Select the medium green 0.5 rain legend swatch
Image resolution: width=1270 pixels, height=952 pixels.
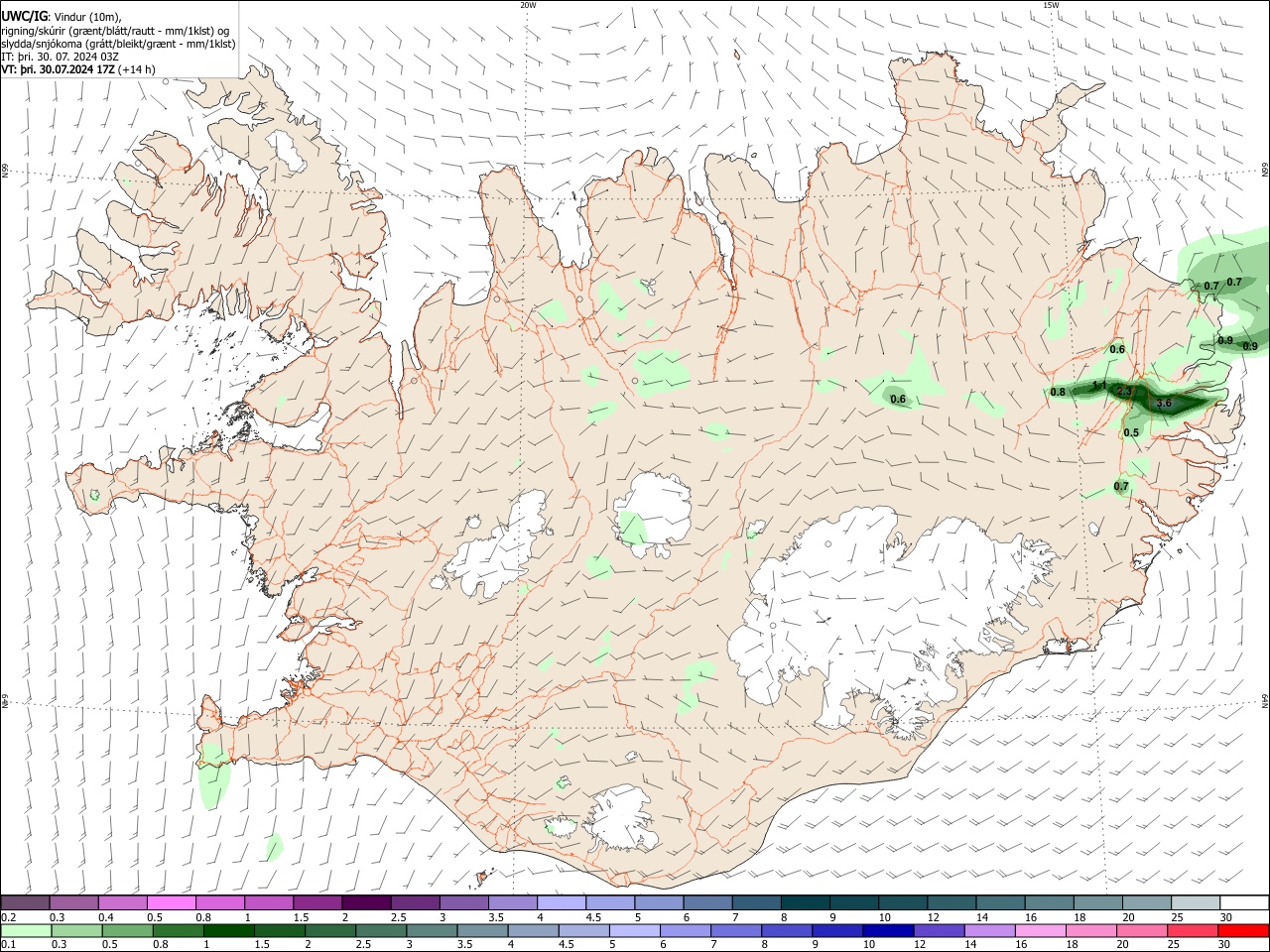click(127, 931)
